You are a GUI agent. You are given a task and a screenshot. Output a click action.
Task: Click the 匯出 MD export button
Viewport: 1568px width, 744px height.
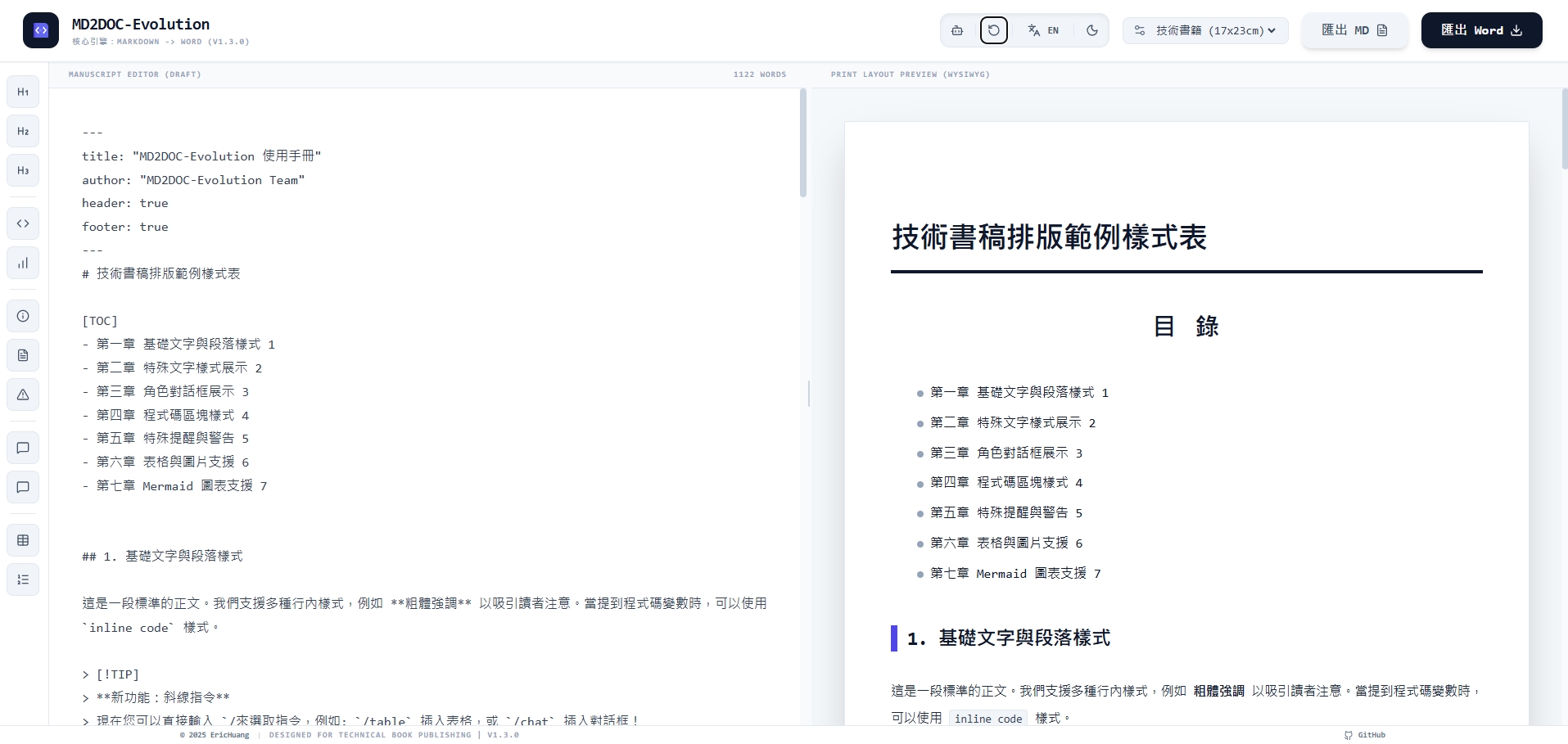(1354, 30)
